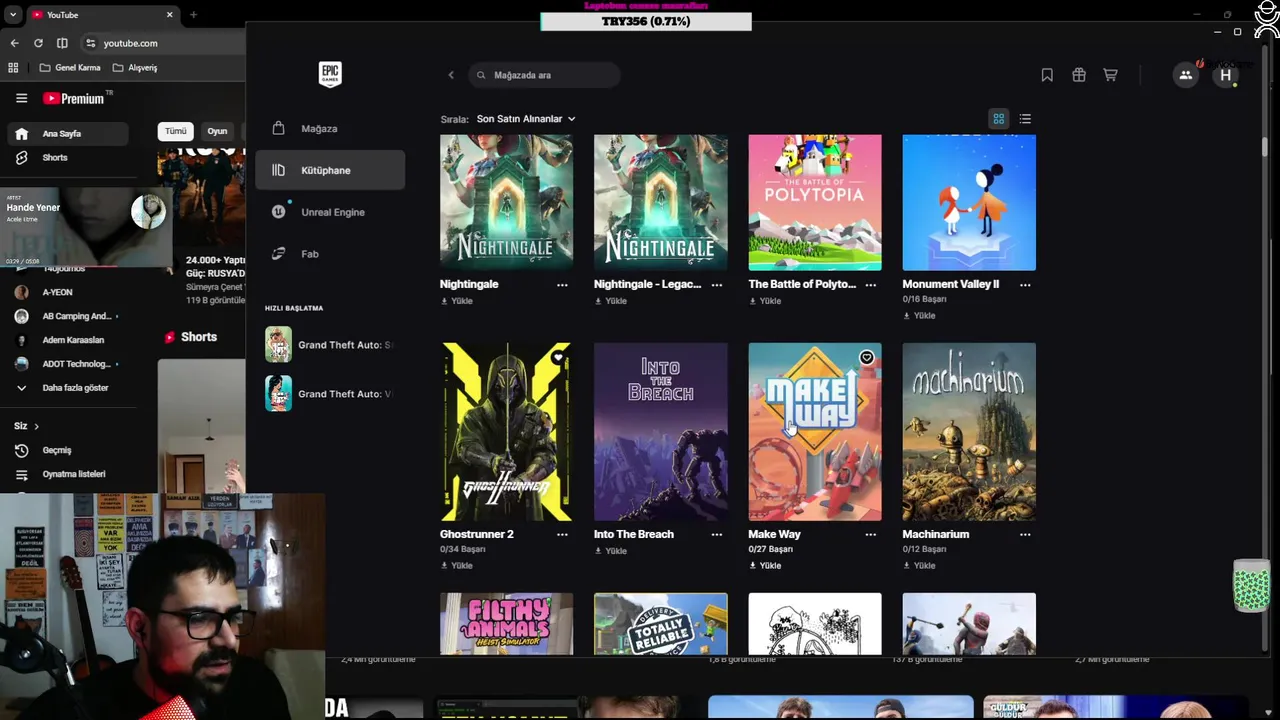Open YouTube hamburger menu in browser
The image size is (1280, 720).
pyautogui.click(x=21, y=98)
